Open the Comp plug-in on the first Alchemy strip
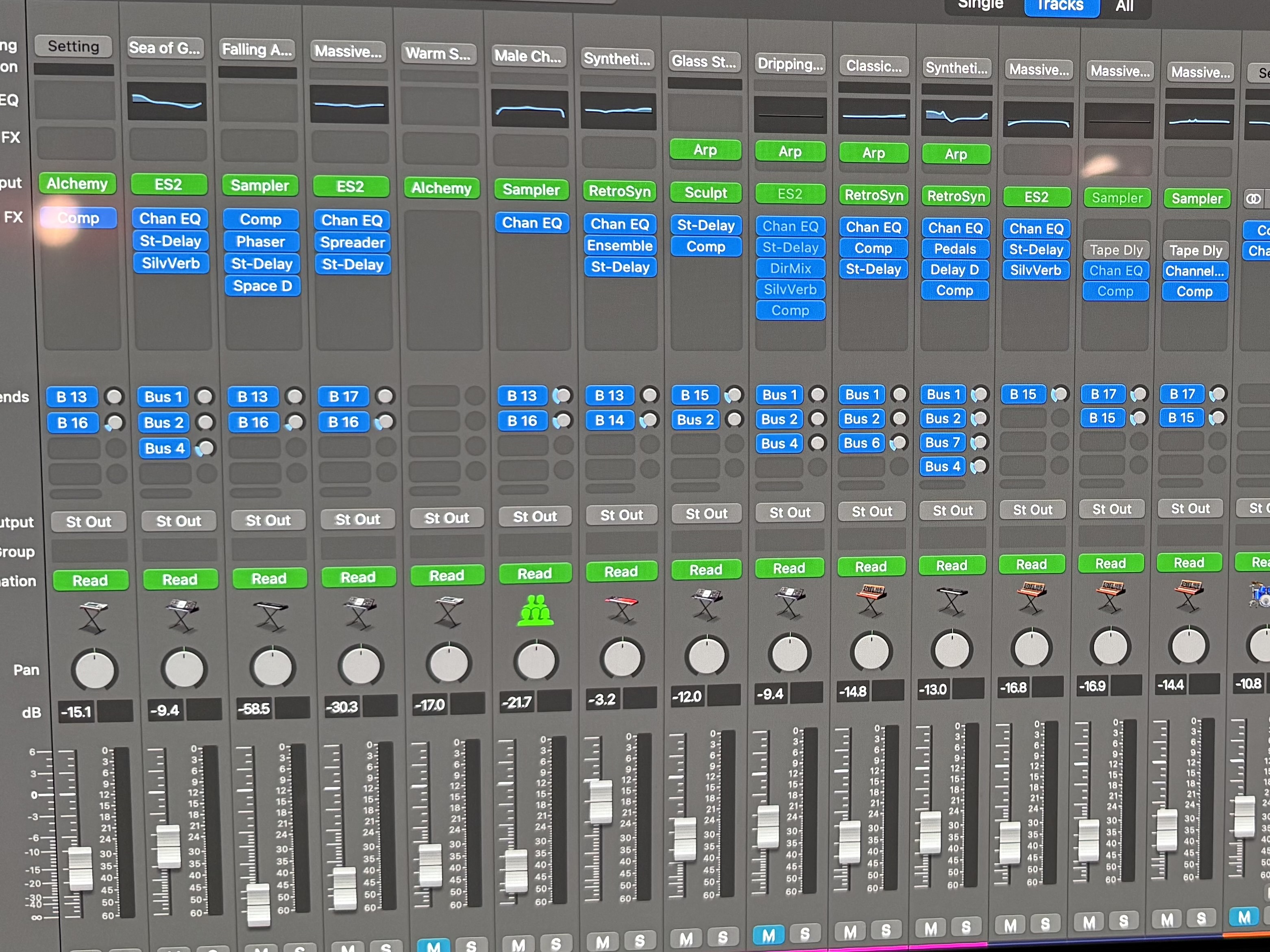 (x=78, y=218)
